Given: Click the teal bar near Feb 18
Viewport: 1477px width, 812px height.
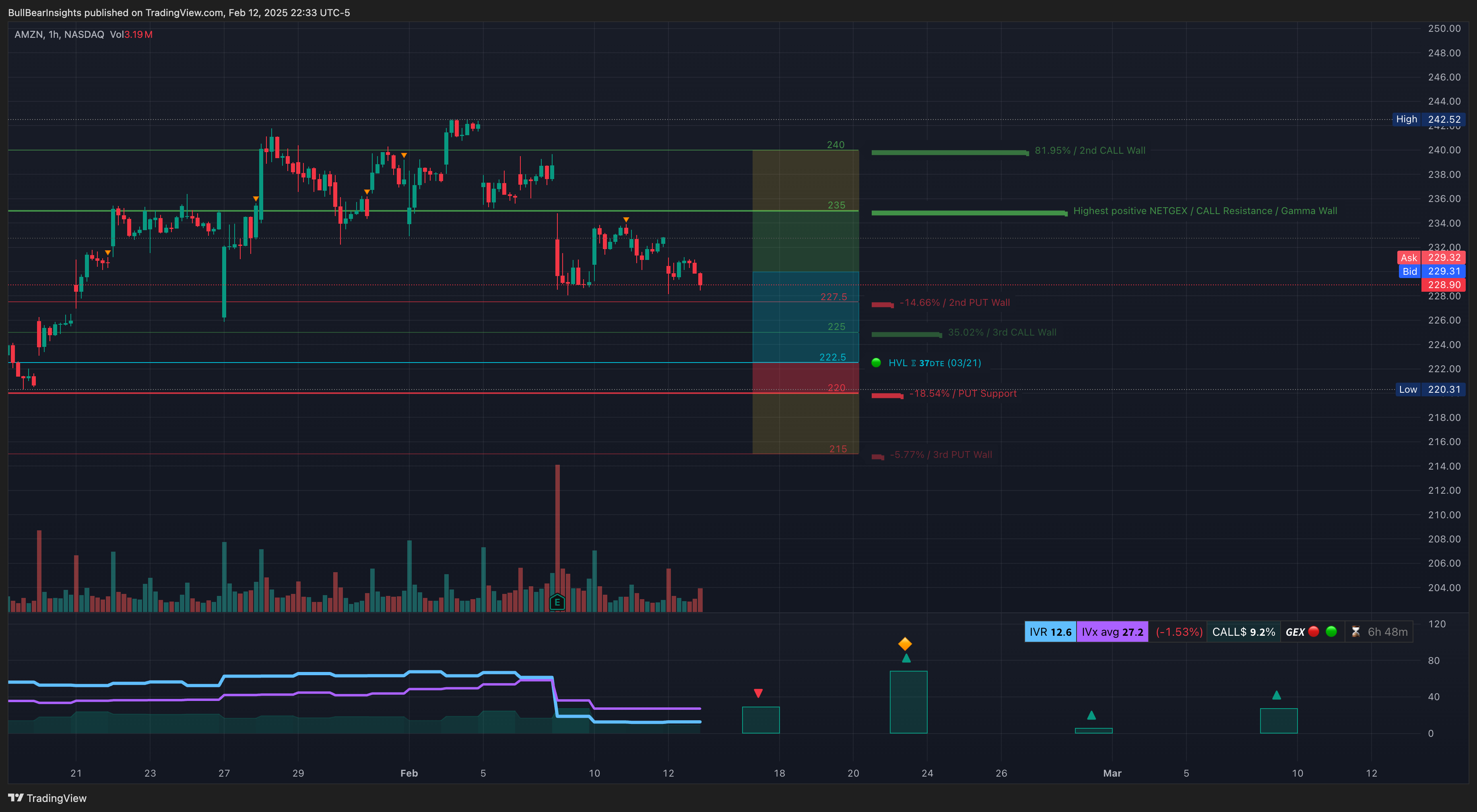Looking at the screenshot, I should coord(761,720).
